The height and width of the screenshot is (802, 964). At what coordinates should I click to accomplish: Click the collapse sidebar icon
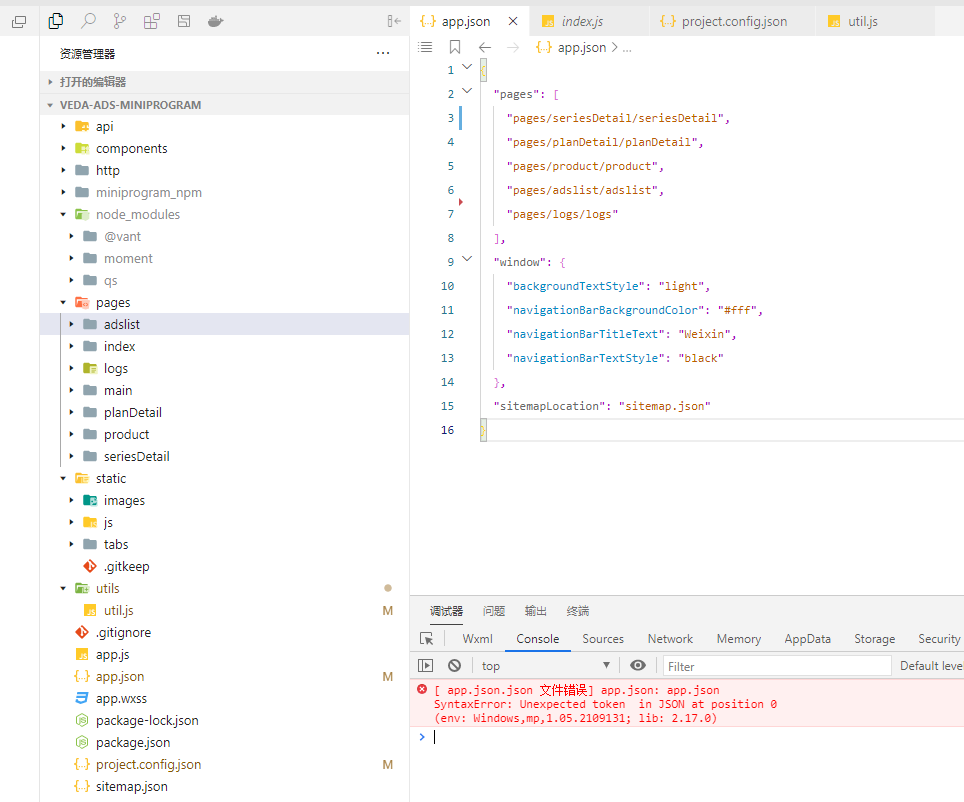click(x=394, y=22)
